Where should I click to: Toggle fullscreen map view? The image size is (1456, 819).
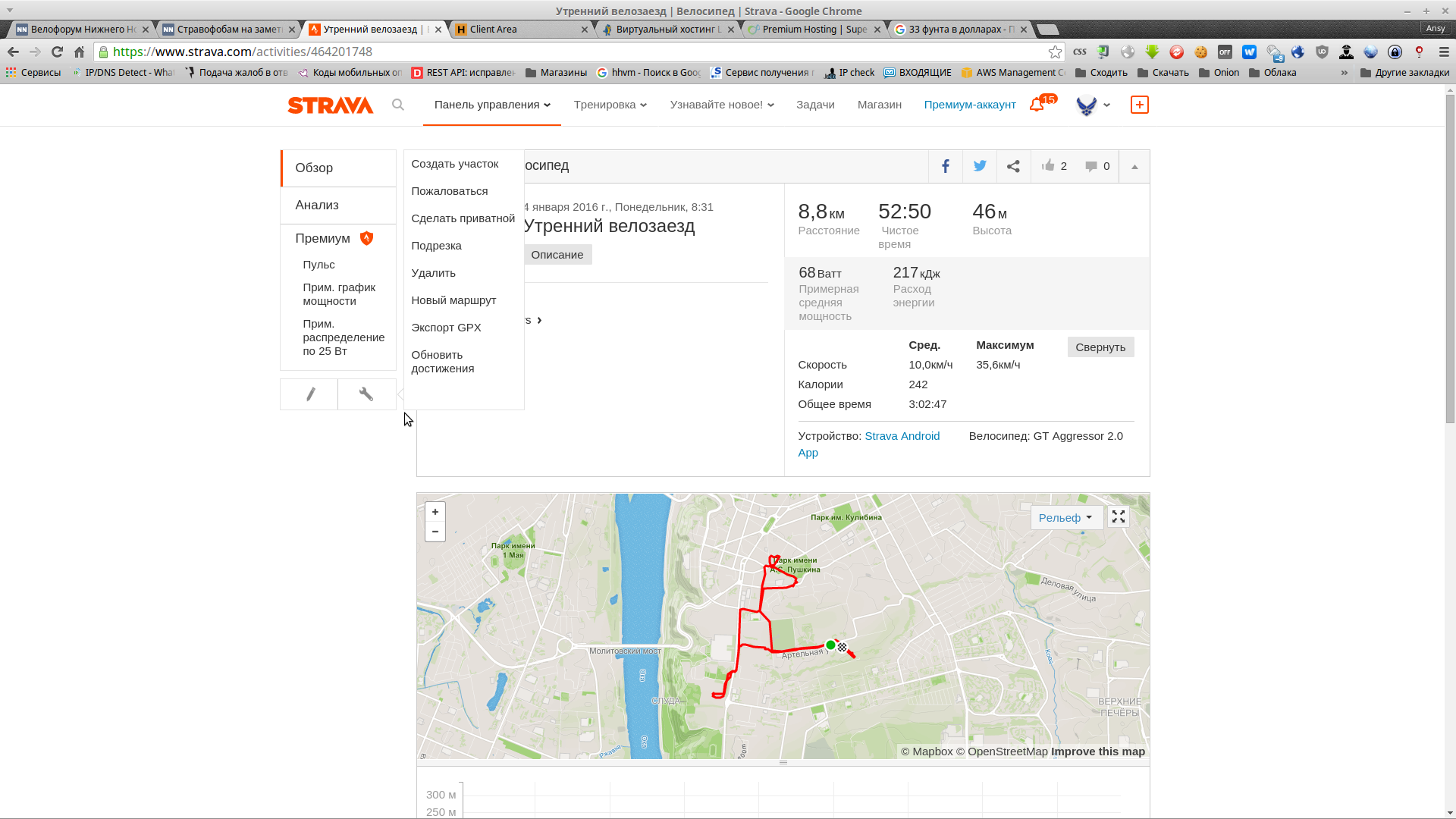tap(1118, 517)
